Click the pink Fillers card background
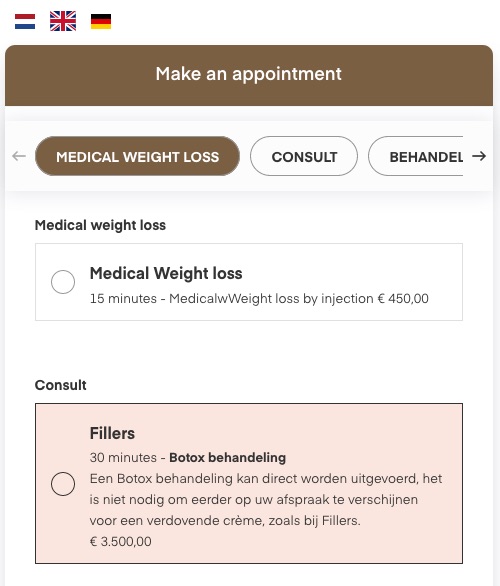 click(x=249, y=483)
